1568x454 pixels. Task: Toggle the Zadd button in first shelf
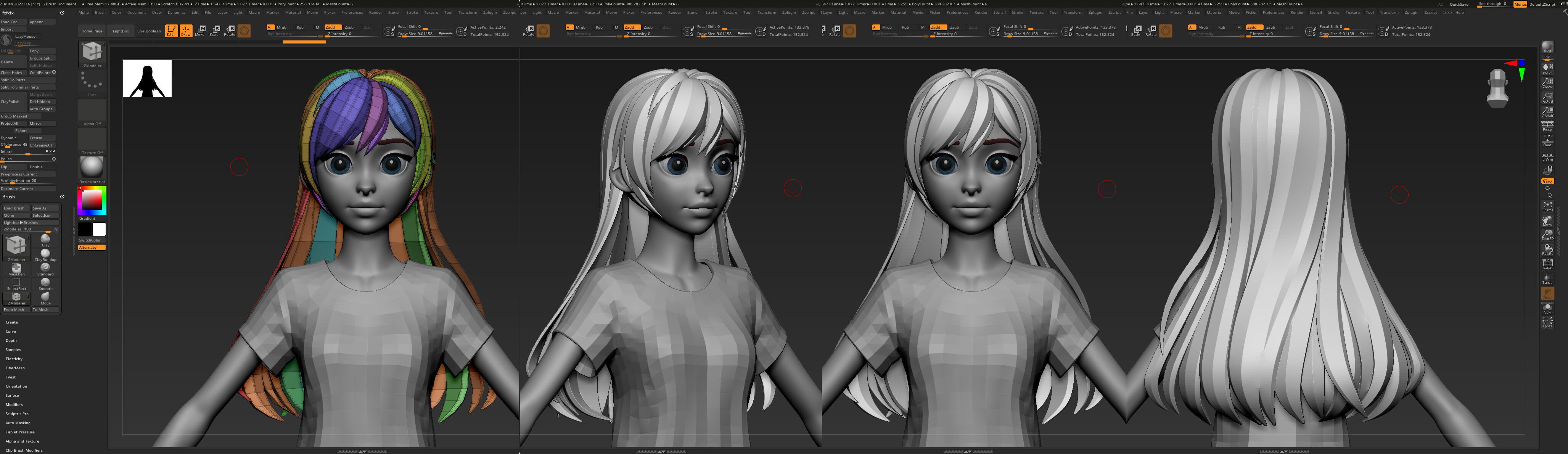[x=332, y=27]
